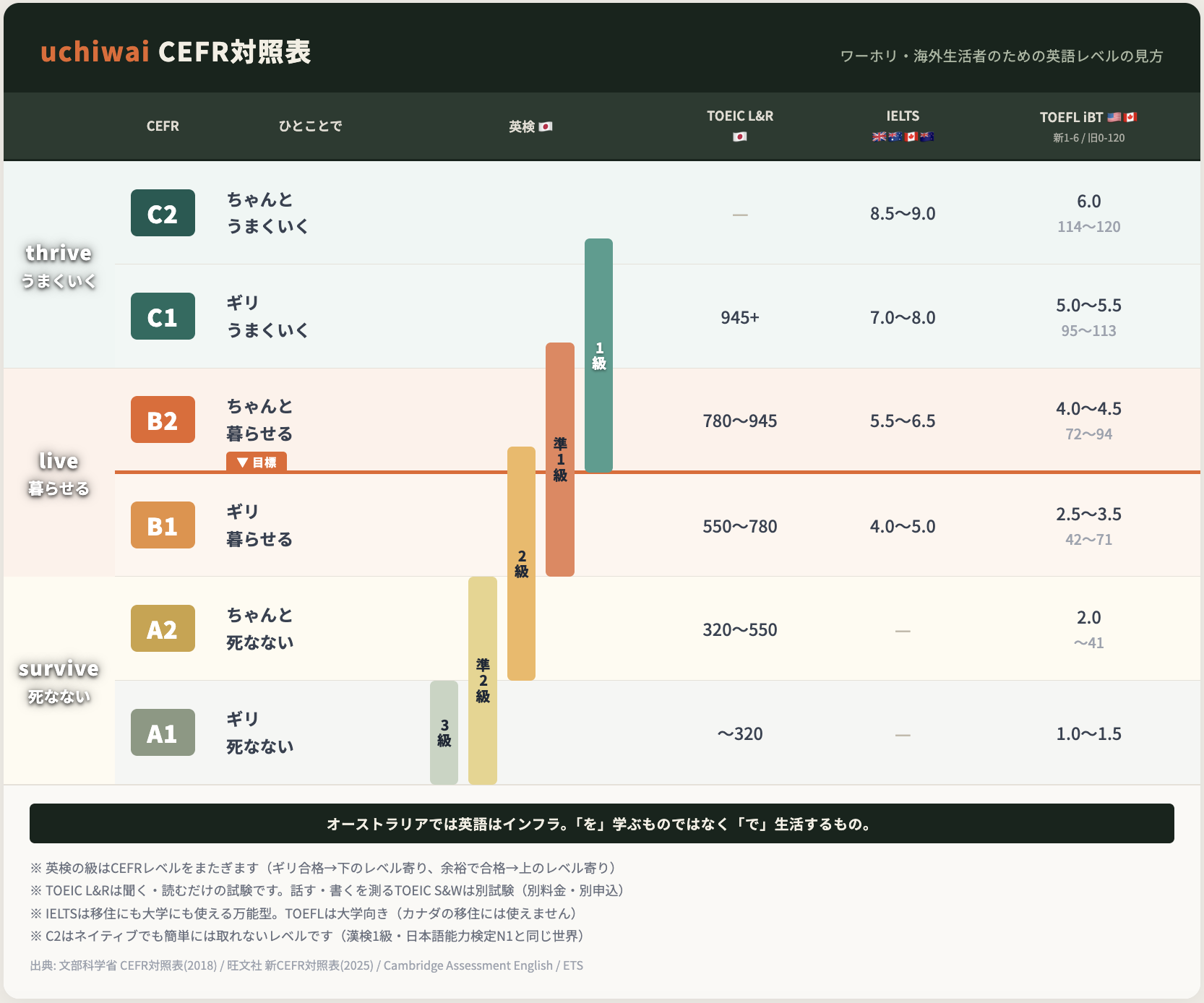Click the IELTS value 4.0〜5.0

tap(903, 526)
